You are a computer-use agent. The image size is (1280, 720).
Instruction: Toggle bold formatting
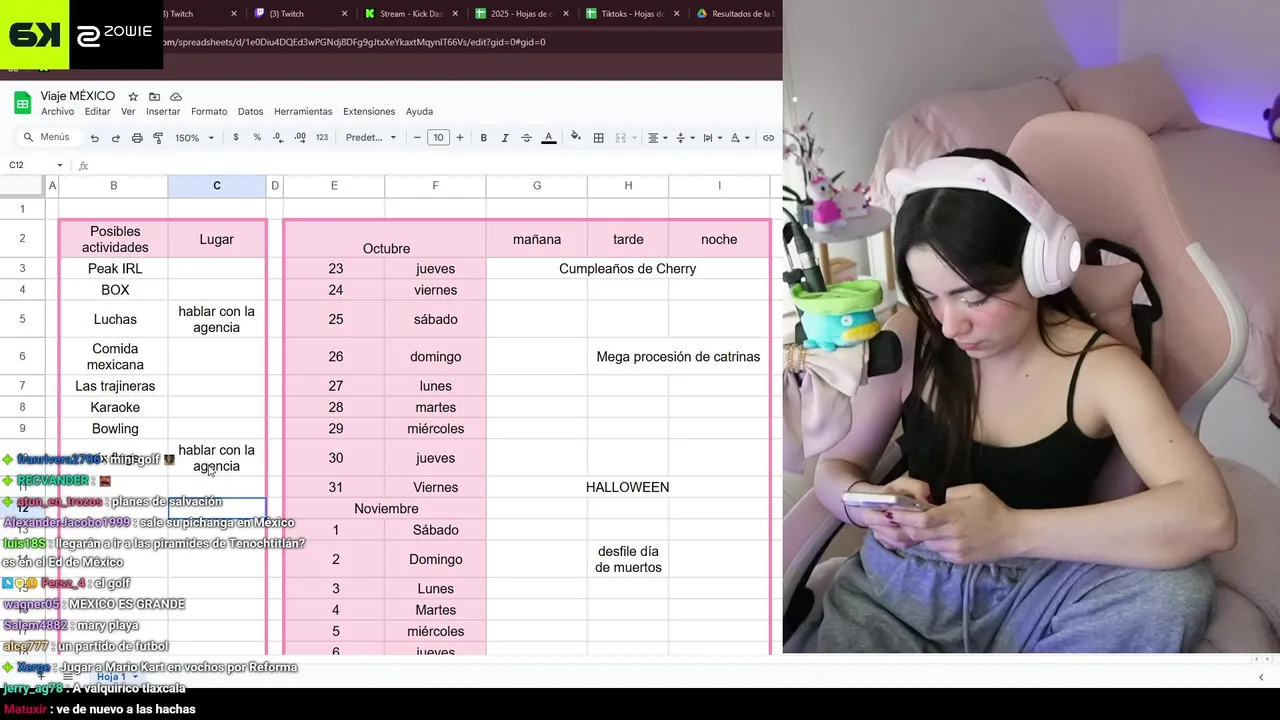[484, 138]
